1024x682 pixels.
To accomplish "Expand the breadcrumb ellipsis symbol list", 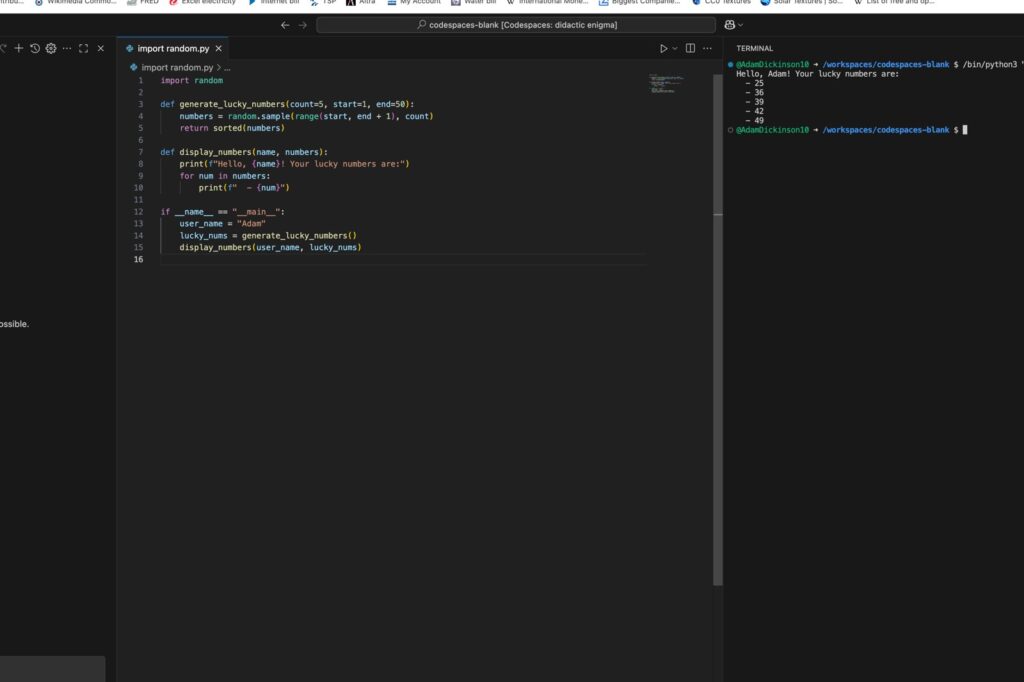I will click(x=227, y=67).
